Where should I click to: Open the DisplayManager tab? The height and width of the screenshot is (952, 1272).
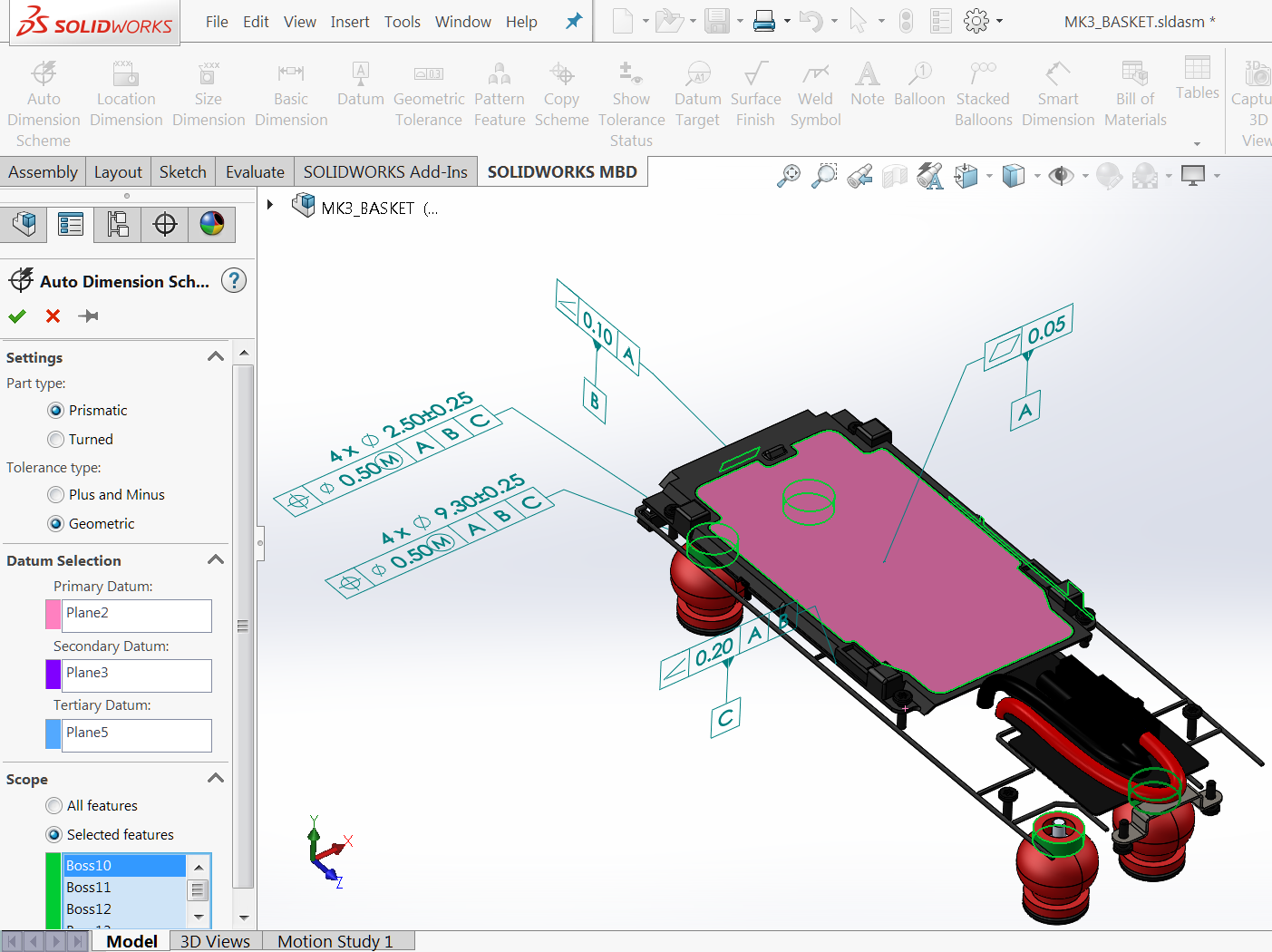point(212,224)
